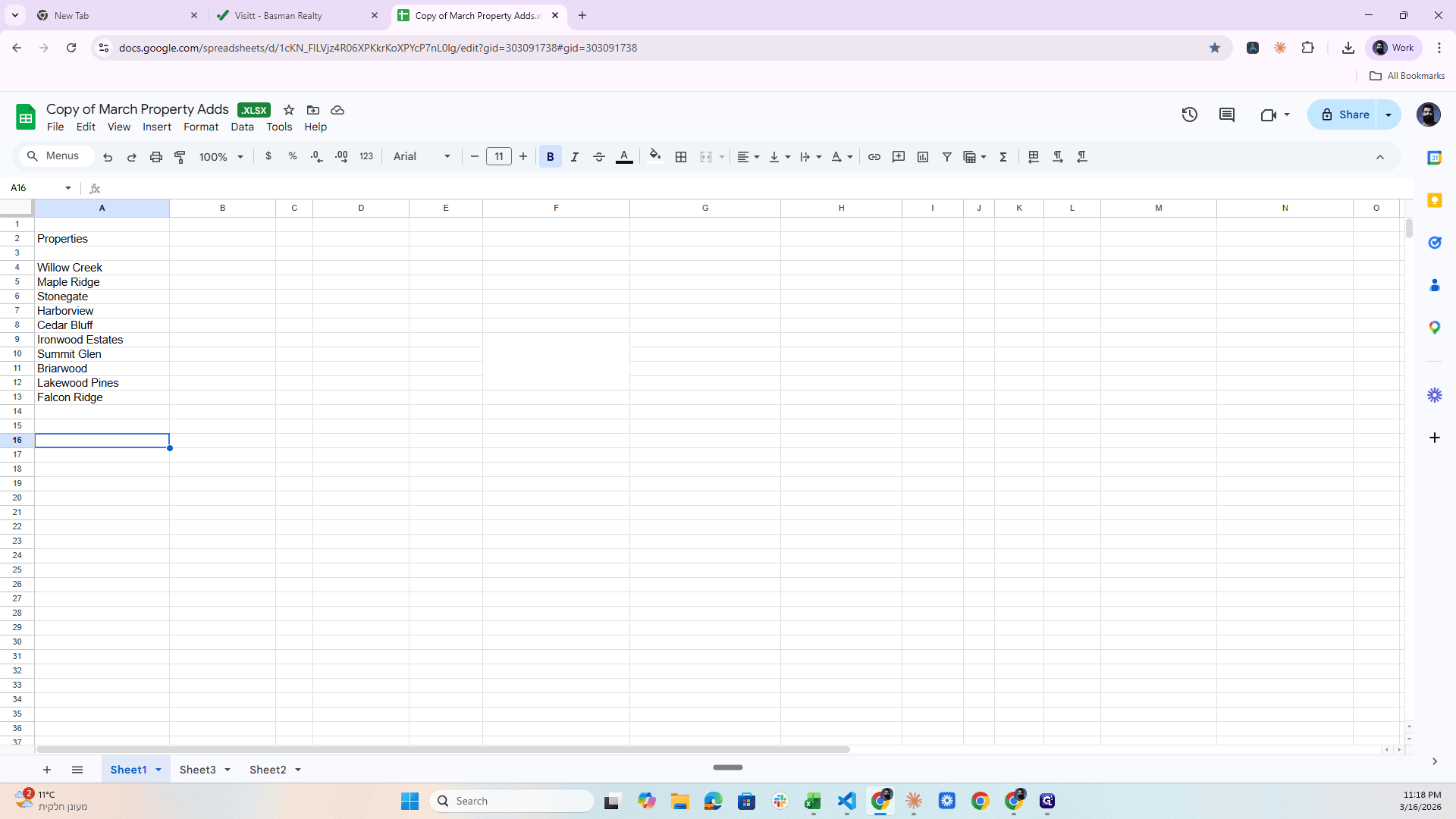Open Google Keep side panel
The image size is (1456, 819).
(1435, 200)
